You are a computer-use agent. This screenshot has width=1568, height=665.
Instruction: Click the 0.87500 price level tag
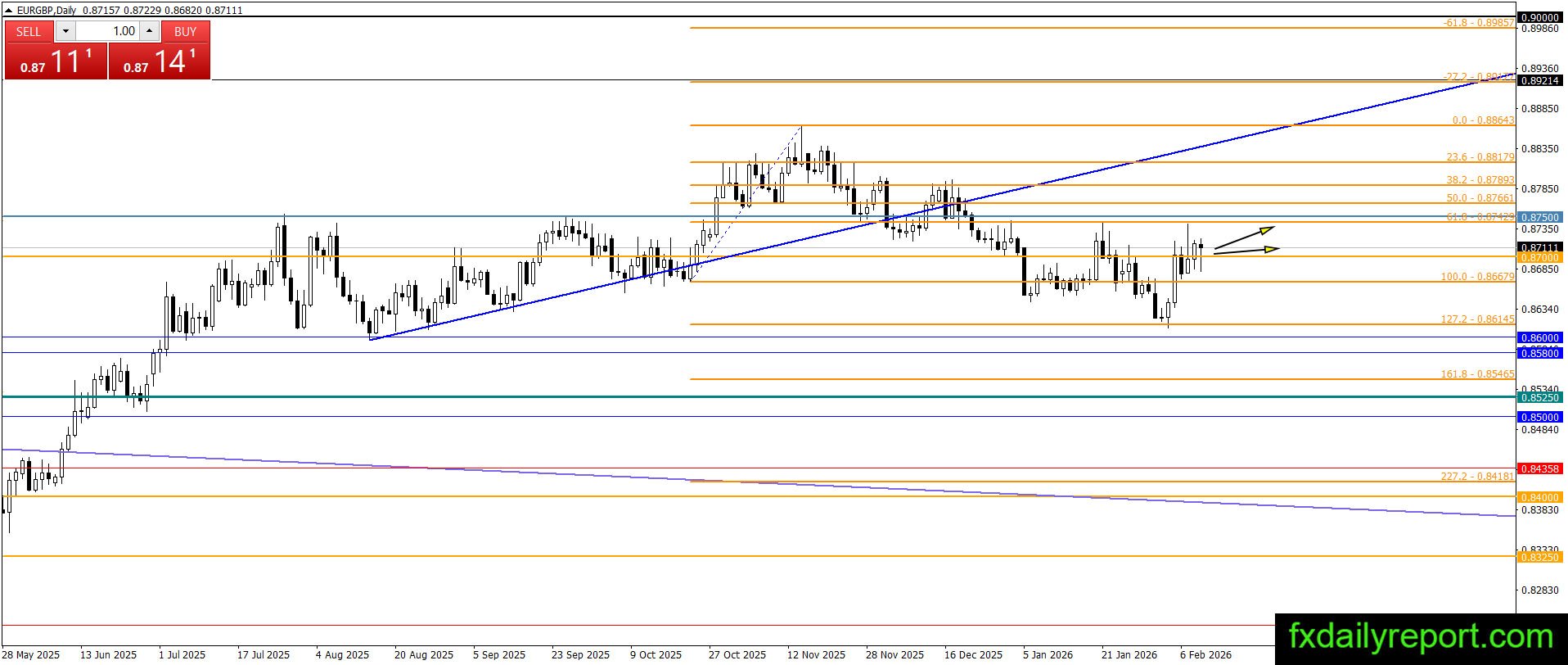point(1539,217)
